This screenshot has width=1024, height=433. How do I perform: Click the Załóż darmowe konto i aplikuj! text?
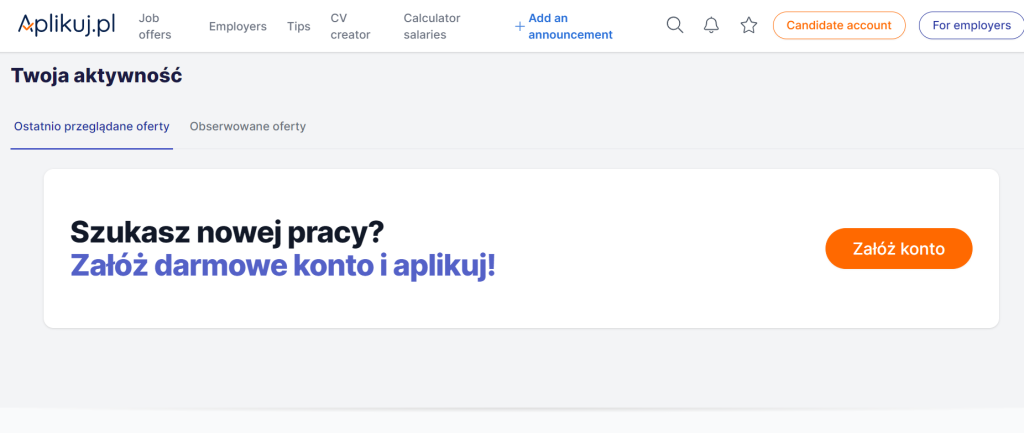(x=282, y=266)
